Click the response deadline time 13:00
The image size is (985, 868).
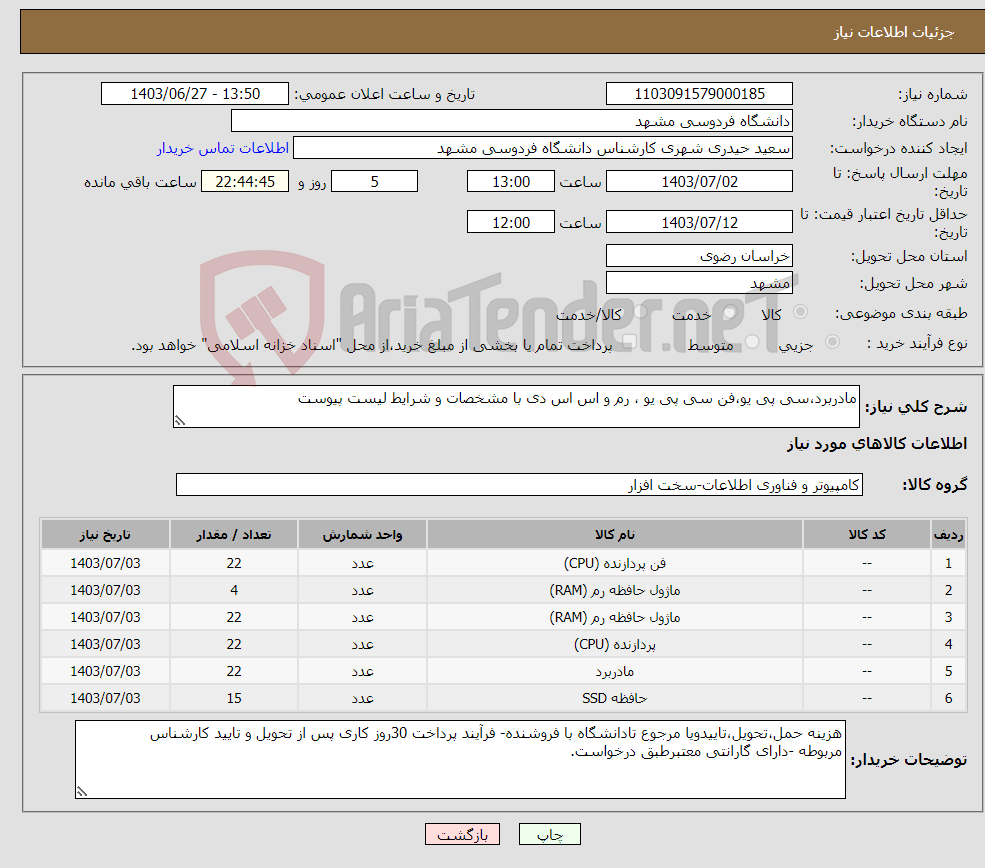(511, 182)
